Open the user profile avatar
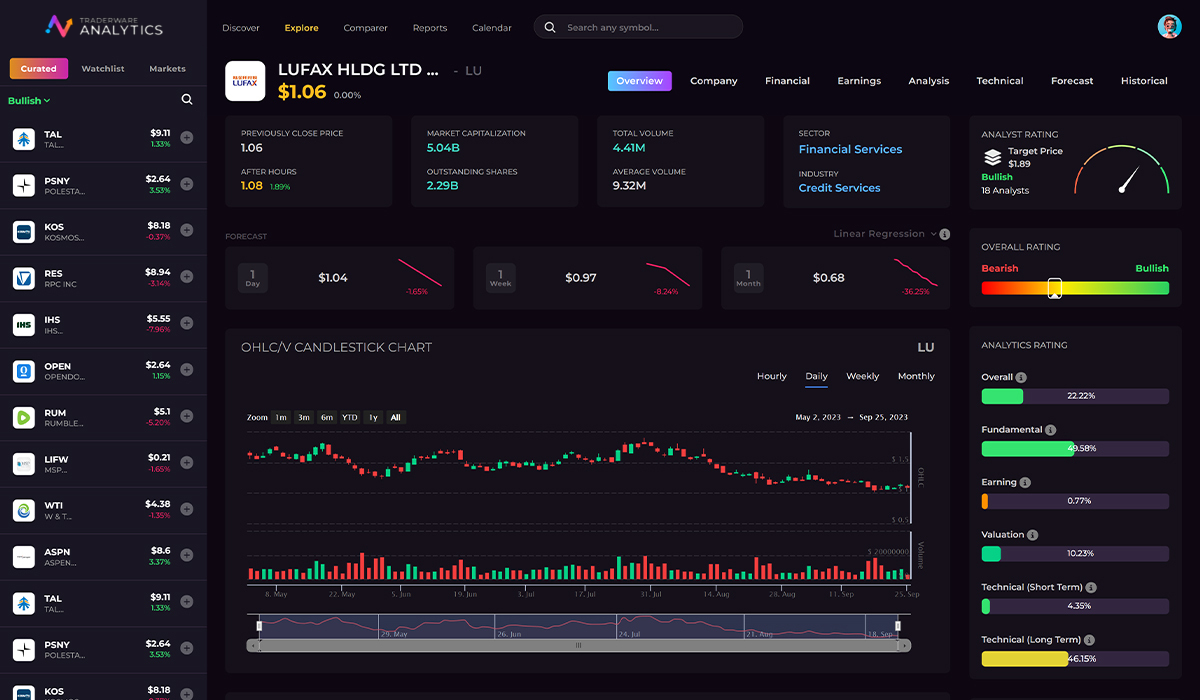Screen dimensions: 1200x700 [1169, 27]
